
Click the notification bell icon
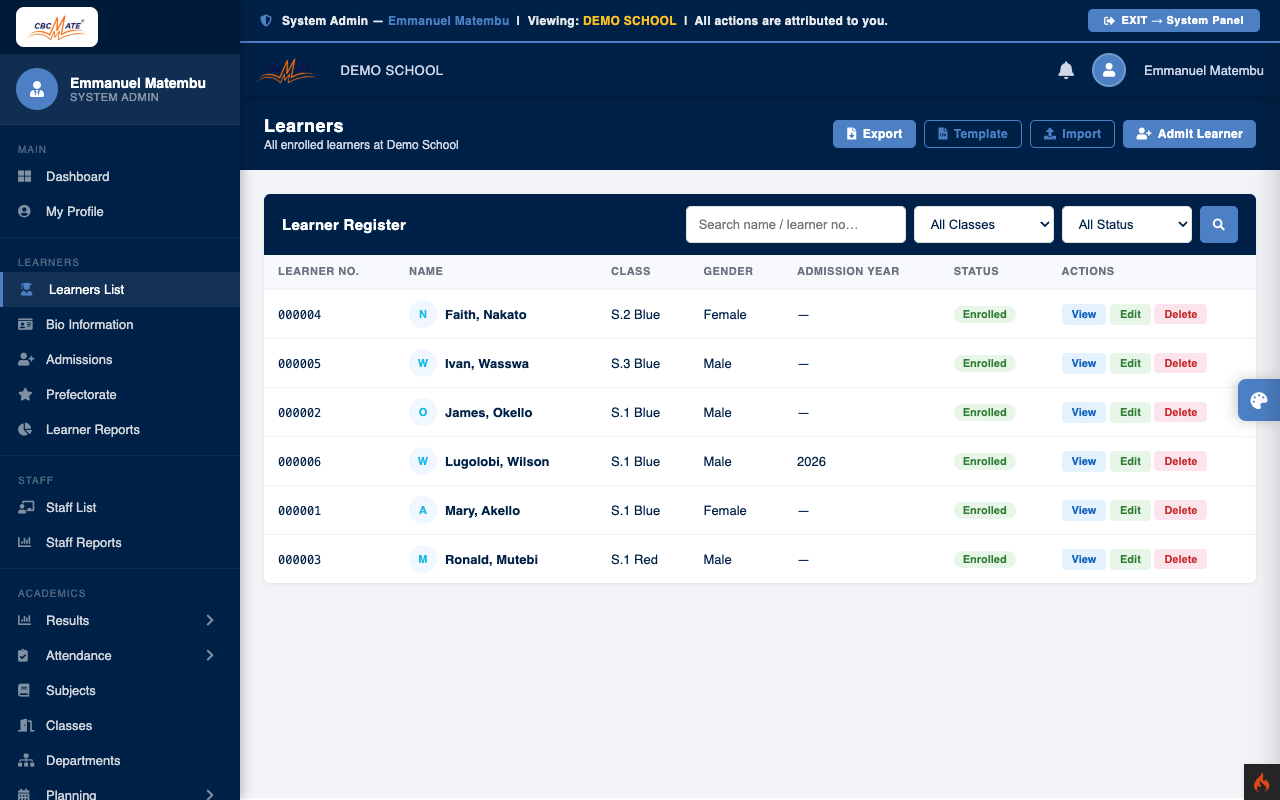pyautogui.click(x=1066, y=70)
